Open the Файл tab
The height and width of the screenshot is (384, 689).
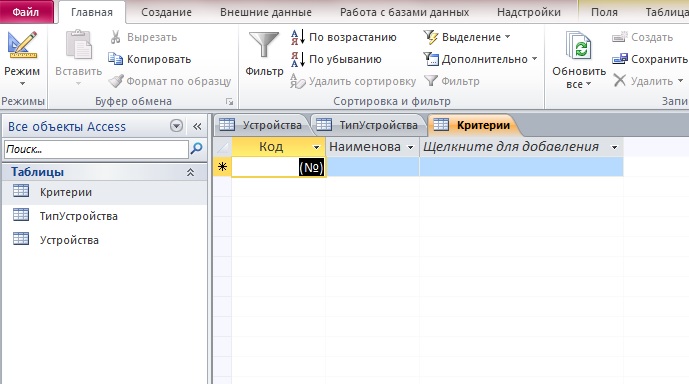tap(25, 12)
